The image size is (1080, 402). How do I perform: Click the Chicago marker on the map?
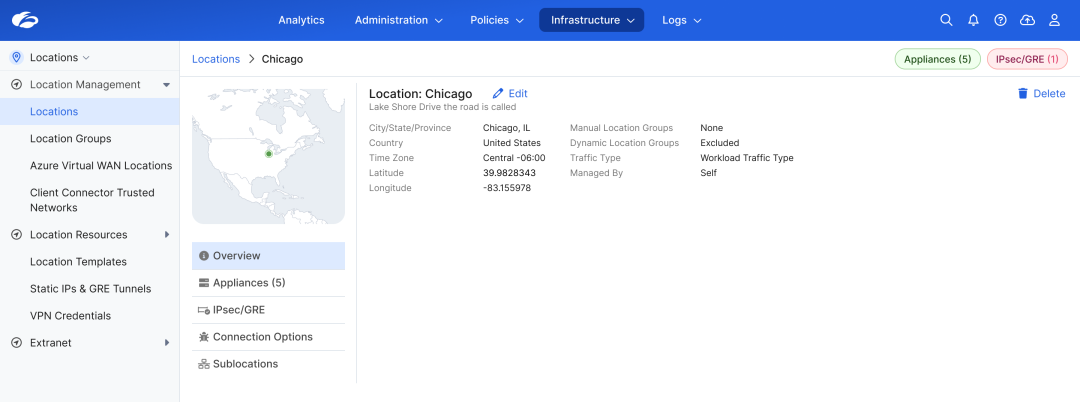(268, 154)
